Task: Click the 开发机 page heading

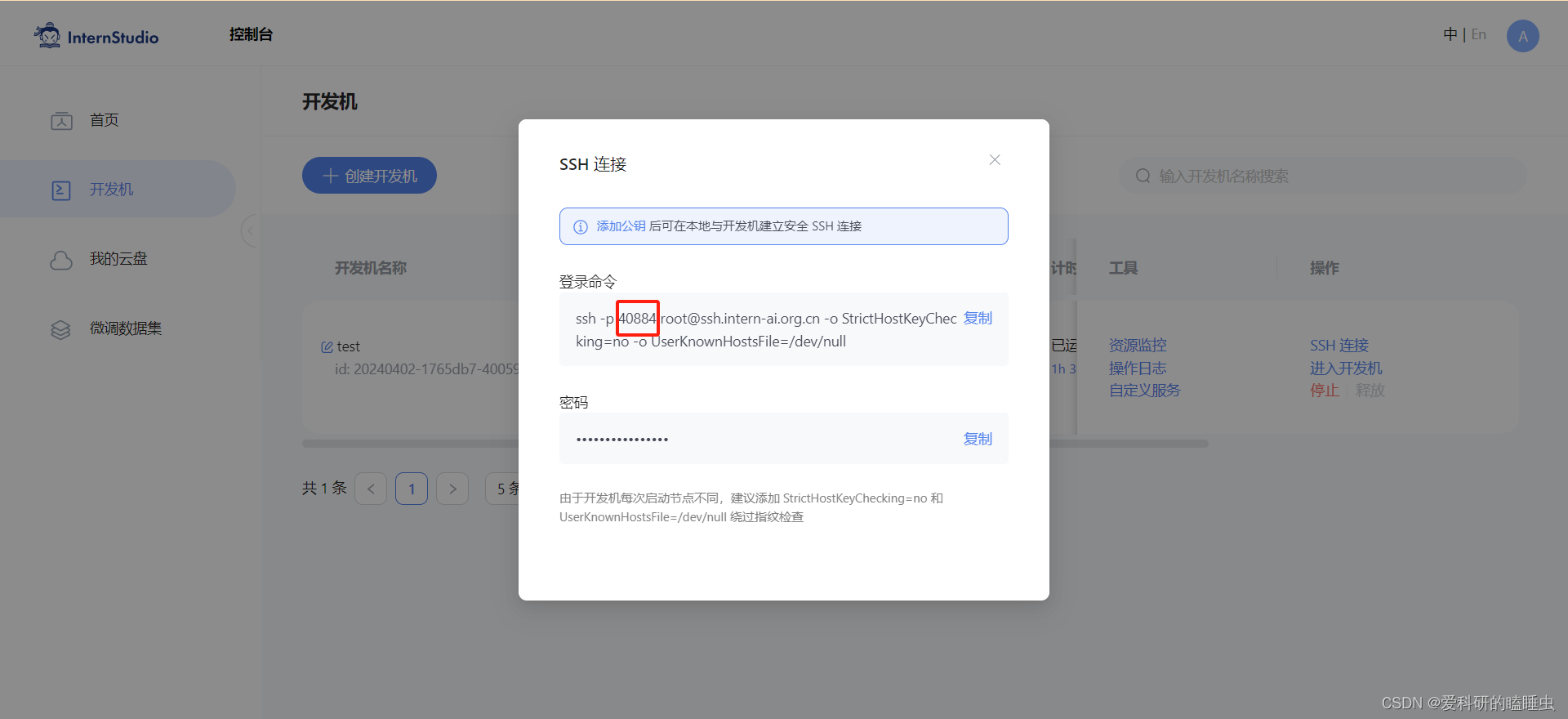Action: (330, 102)
